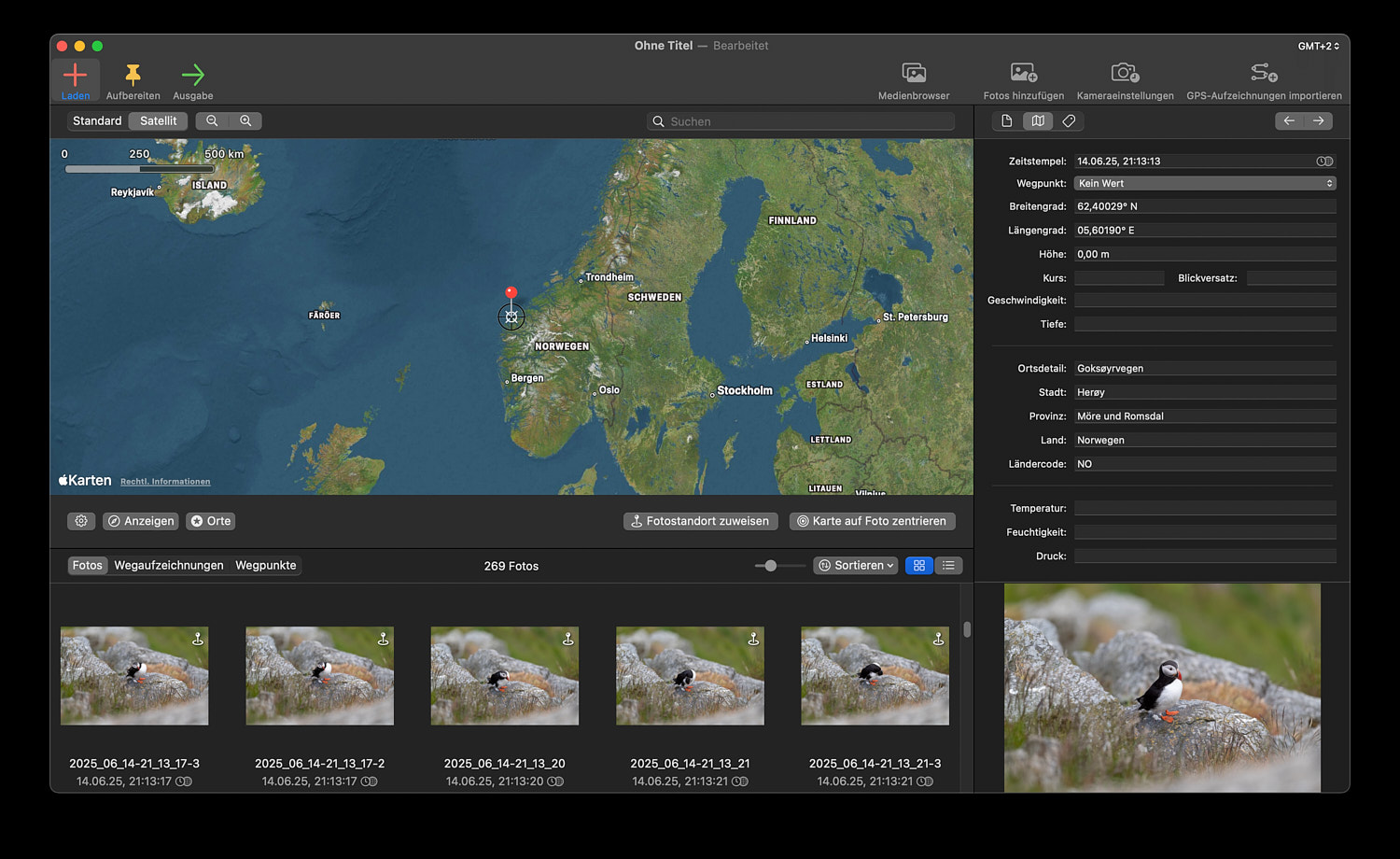Viewport: 1400px width, 859px height.
Task: Open the Medienbrowser
Action: coord(914,80)
